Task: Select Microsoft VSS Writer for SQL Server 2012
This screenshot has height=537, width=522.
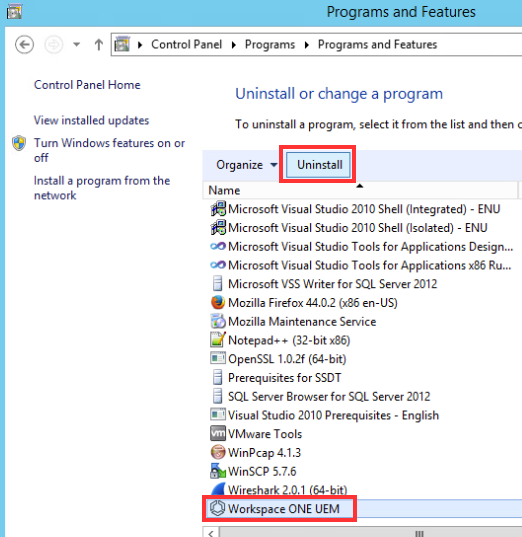Action: [332, 284]
